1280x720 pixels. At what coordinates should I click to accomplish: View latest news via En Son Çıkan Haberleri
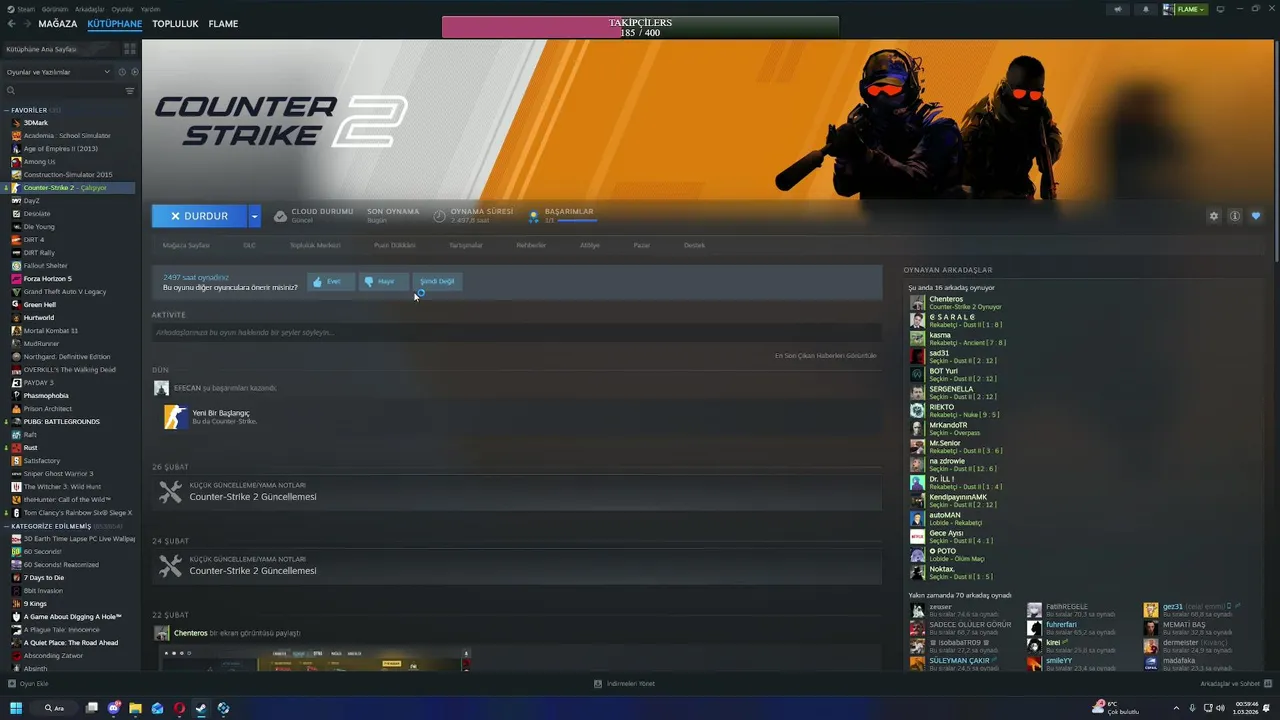825,356
